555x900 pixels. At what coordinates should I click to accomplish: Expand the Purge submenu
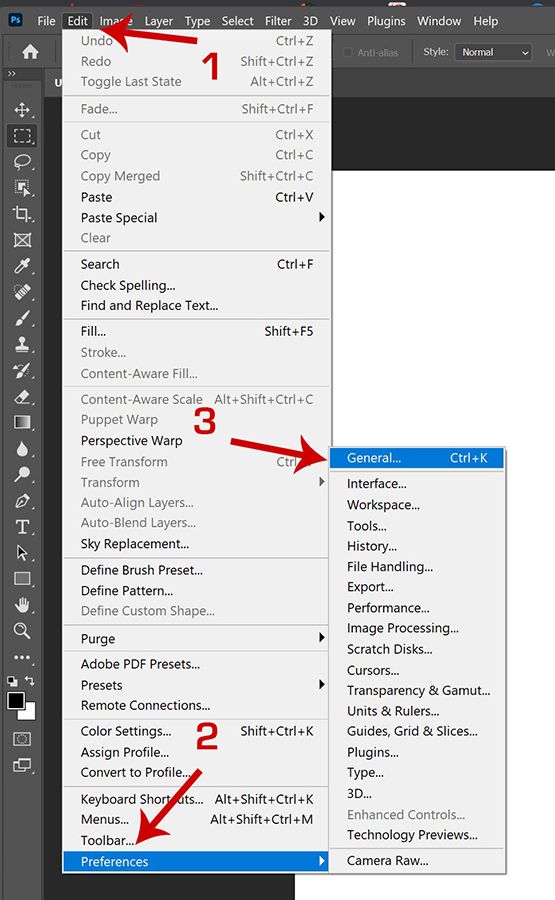click(x=196, y=638)
